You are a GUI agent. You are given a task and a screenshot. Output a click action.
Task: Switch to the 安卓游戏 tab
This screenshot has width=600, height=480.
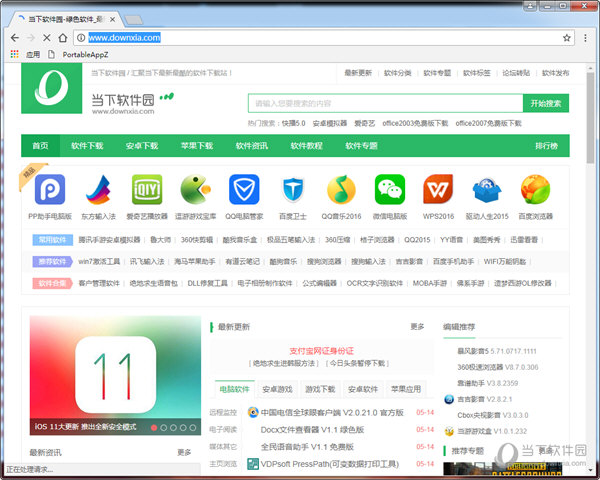(277, 389)
